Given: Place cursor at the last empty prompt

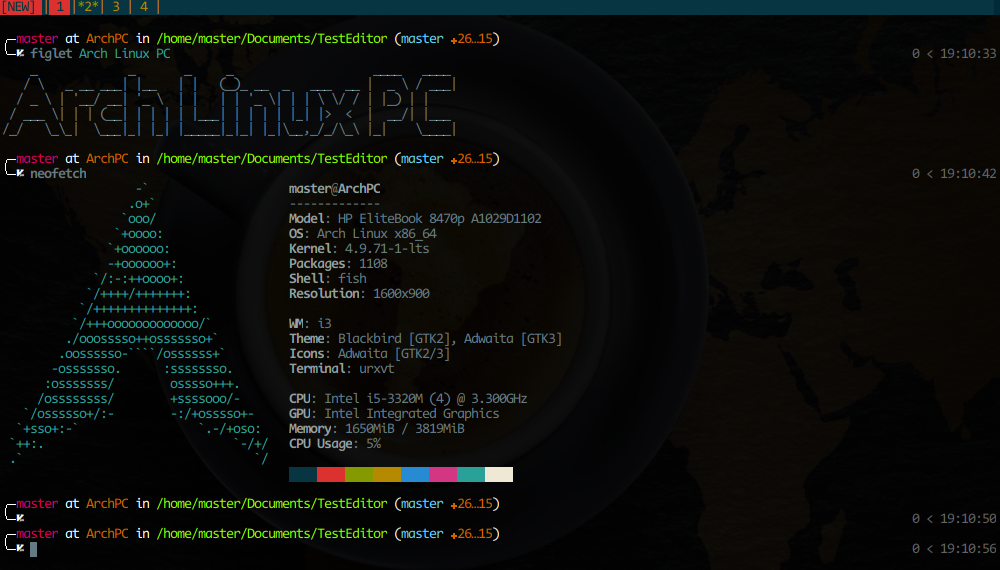Looking at the screenshot, I should (x=33, y=549).
